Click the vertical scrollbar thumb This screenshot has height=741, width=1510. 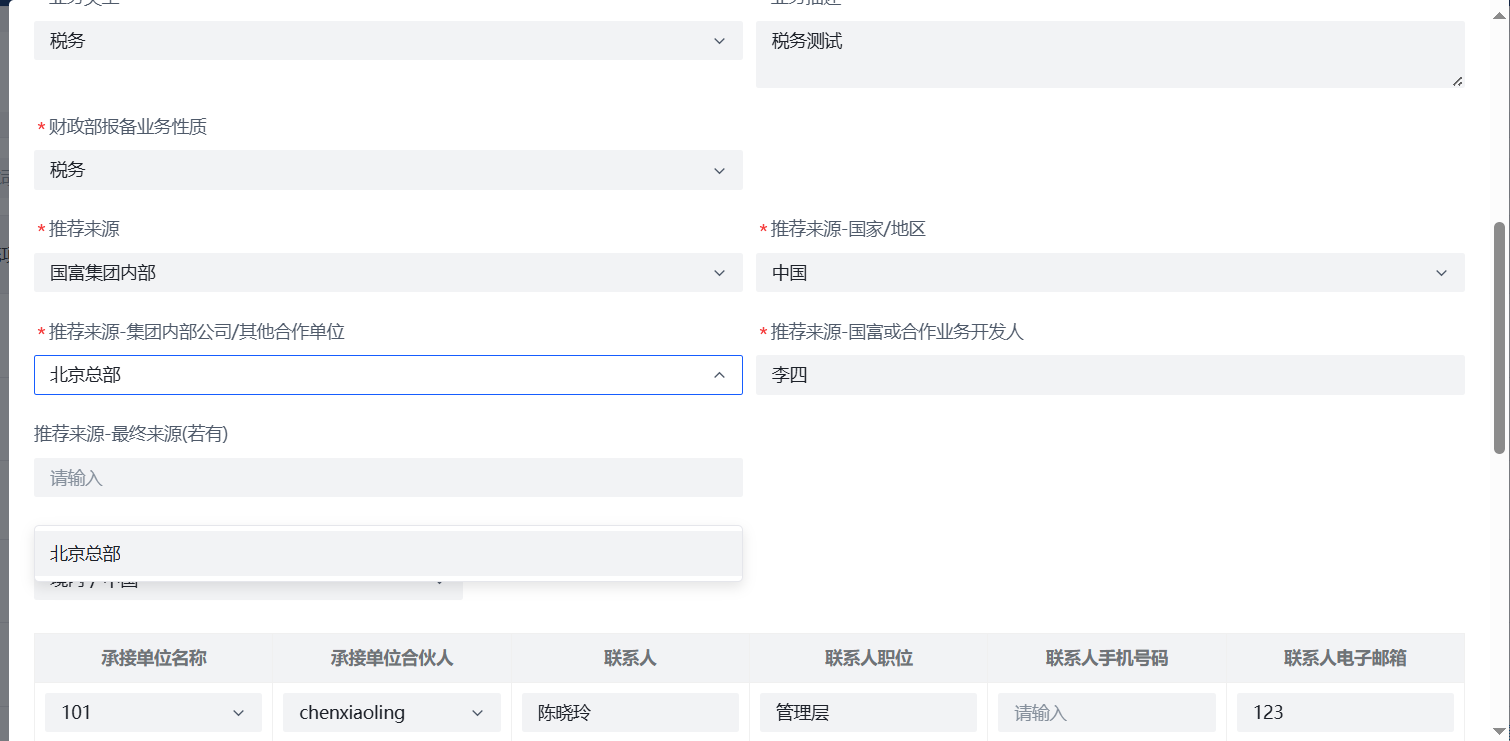pyautogui.click(x=1499, y=337)
